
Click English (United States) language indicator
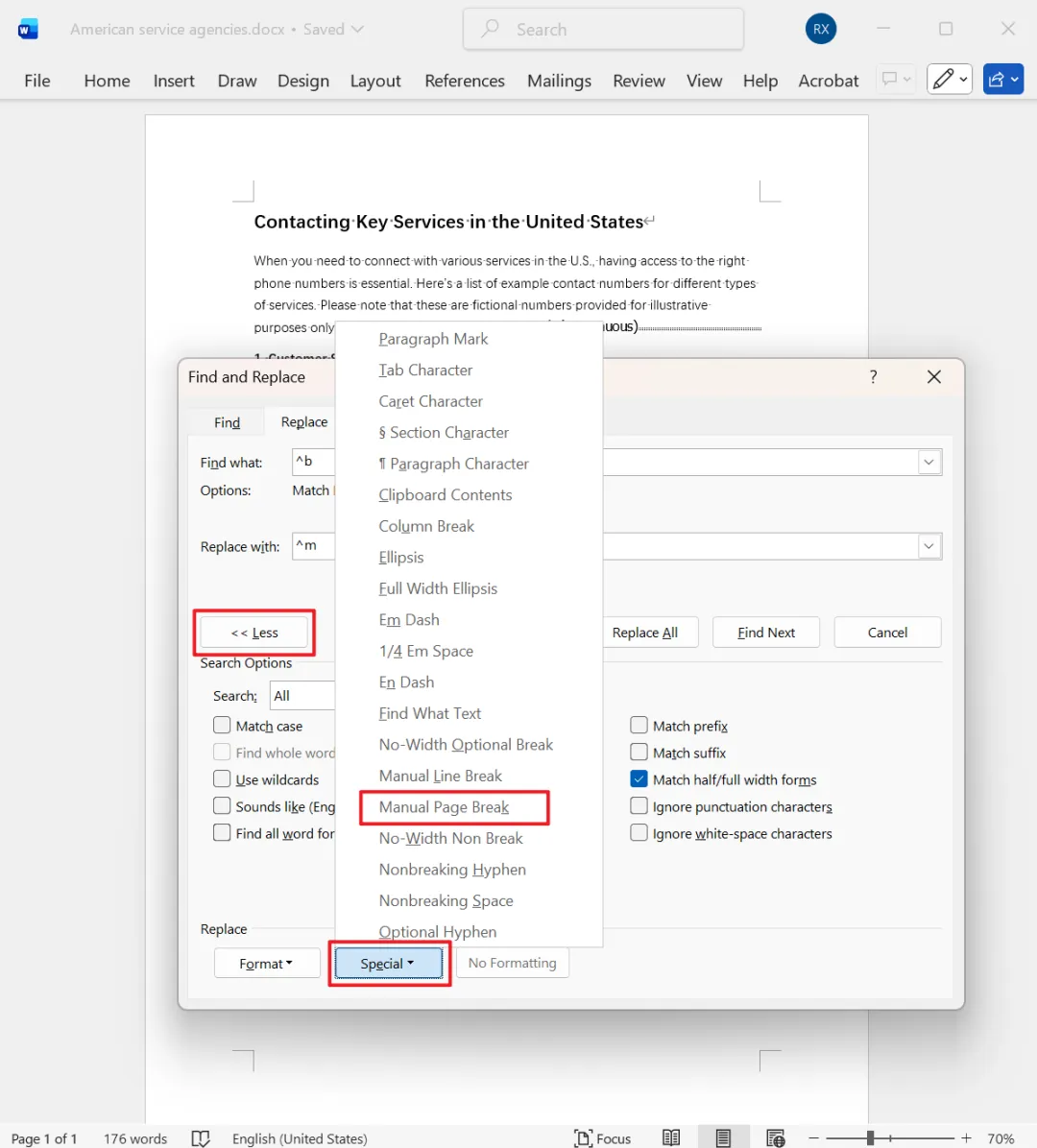point(300,1138)
